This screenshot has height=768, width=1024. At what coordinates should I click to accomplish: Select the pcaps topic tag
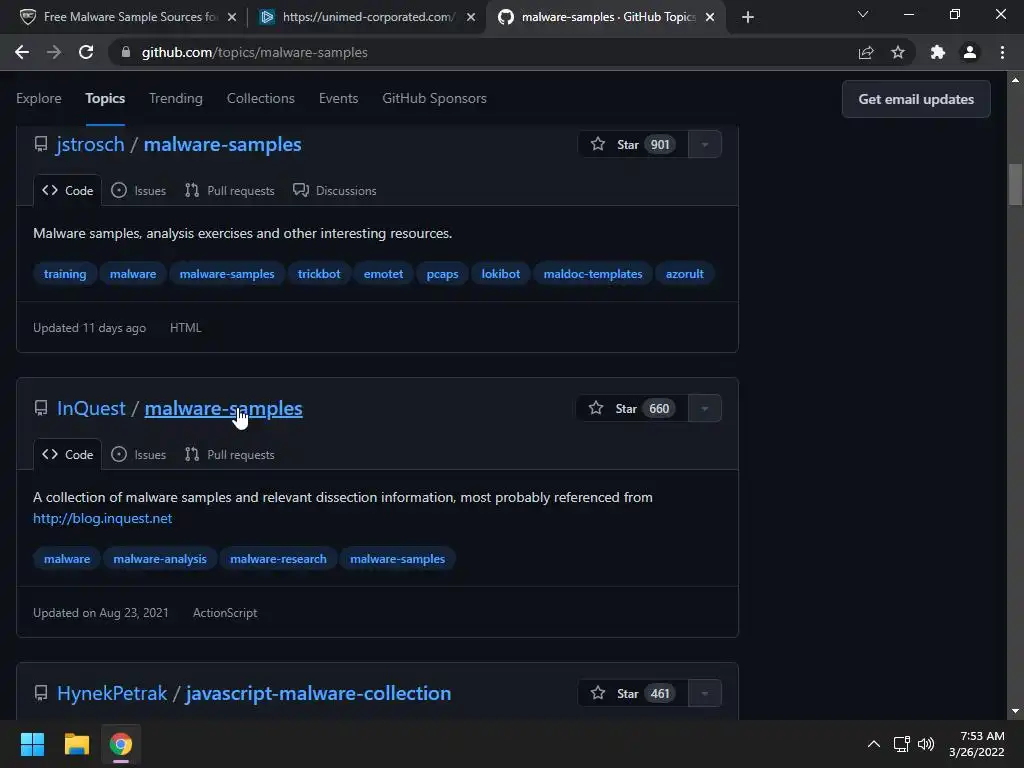[442, 274]
